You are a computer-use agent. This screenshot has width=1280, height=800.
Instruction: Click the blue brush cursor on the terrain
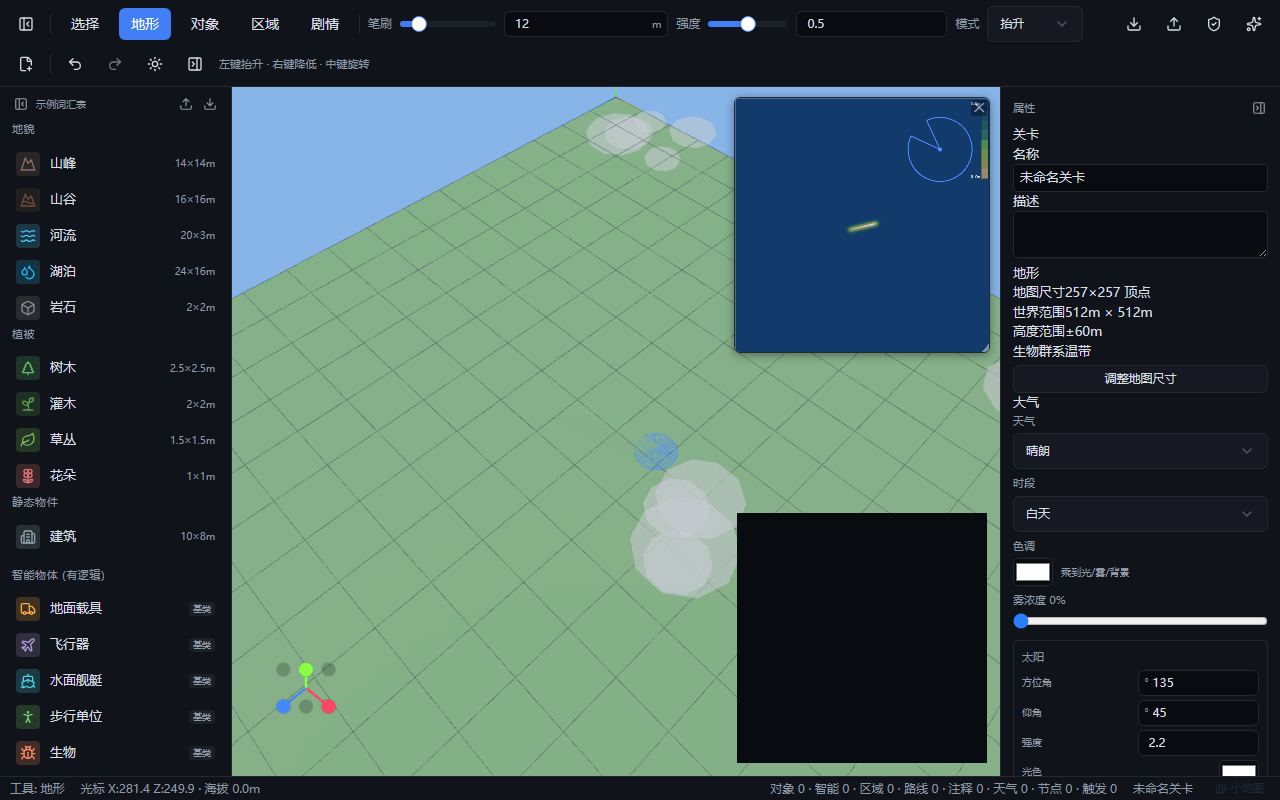click(656, 452)
